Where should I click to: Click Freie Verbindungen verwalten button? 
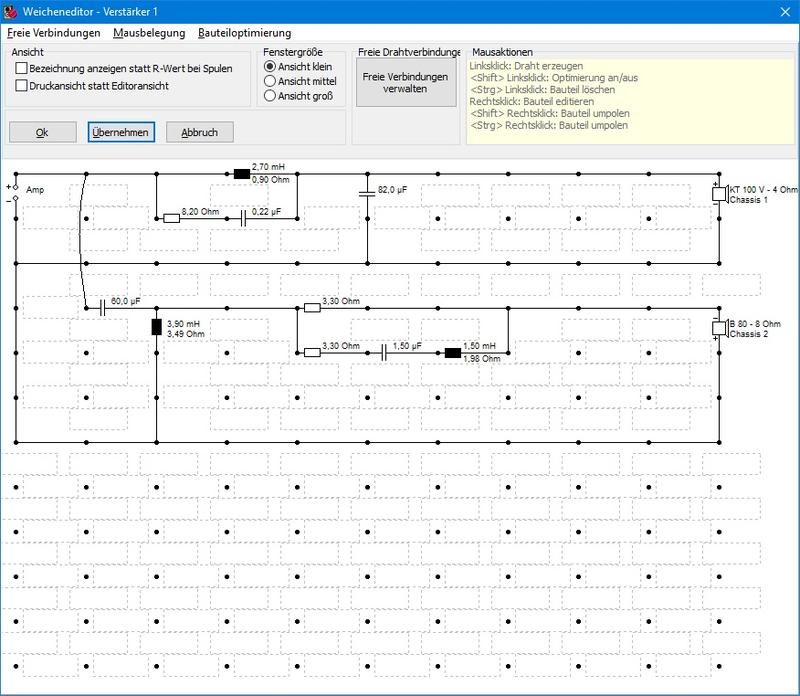click(x=406, y=82)
